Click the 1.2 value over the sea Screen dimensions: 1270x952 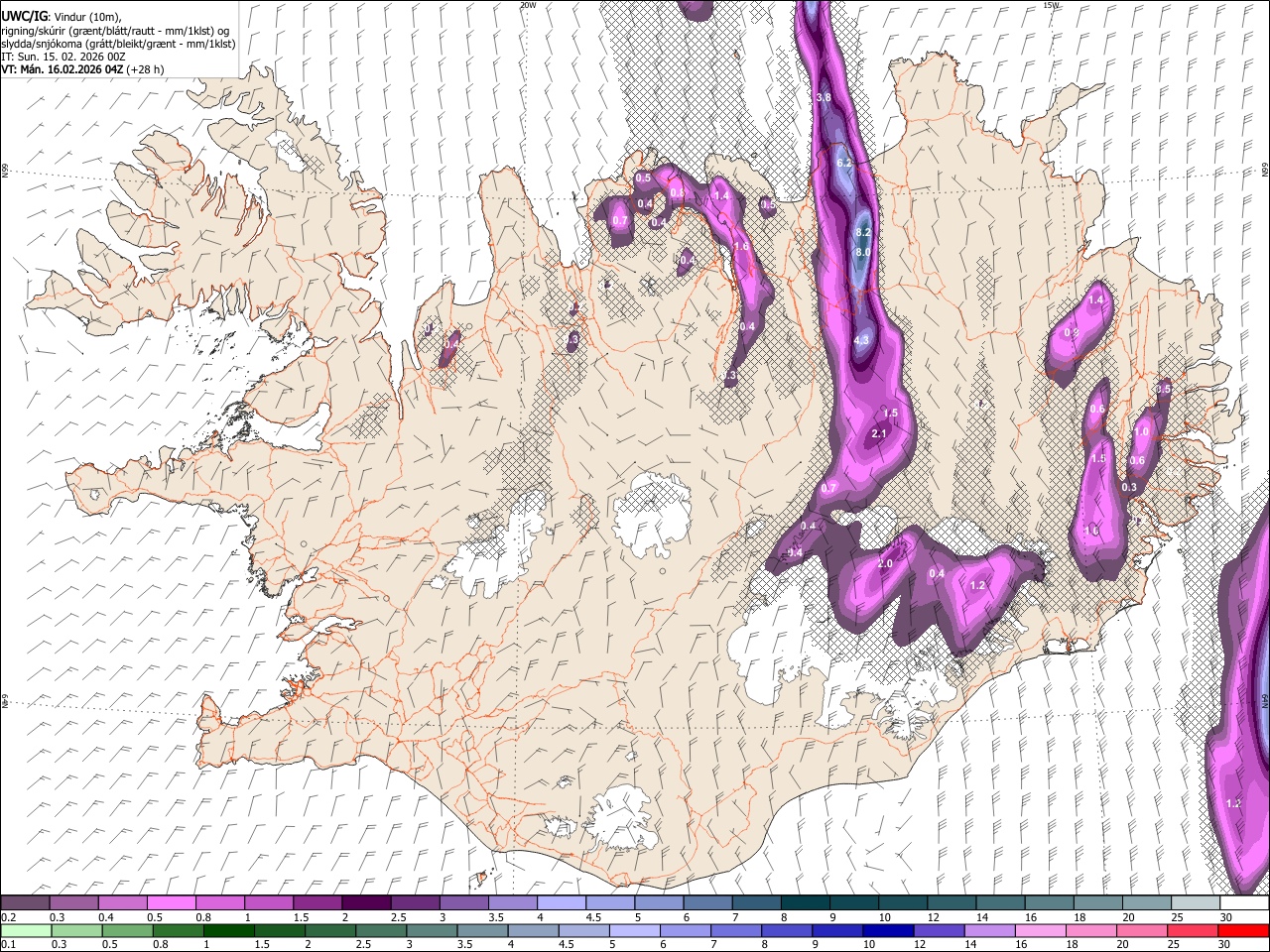1233,803
